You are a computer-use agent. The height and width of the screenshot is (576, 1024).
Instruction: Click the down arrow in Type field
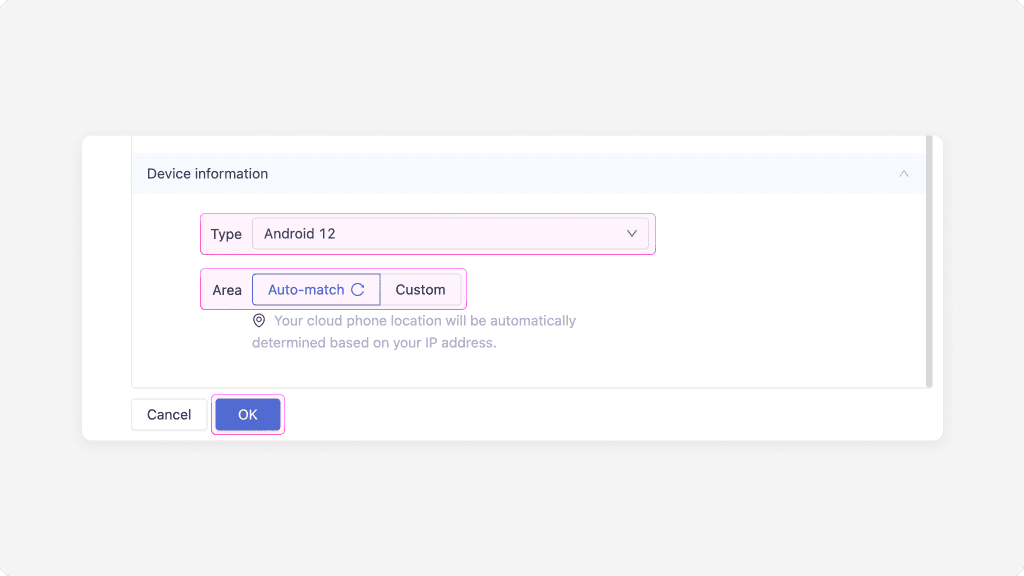click(632, 234)
